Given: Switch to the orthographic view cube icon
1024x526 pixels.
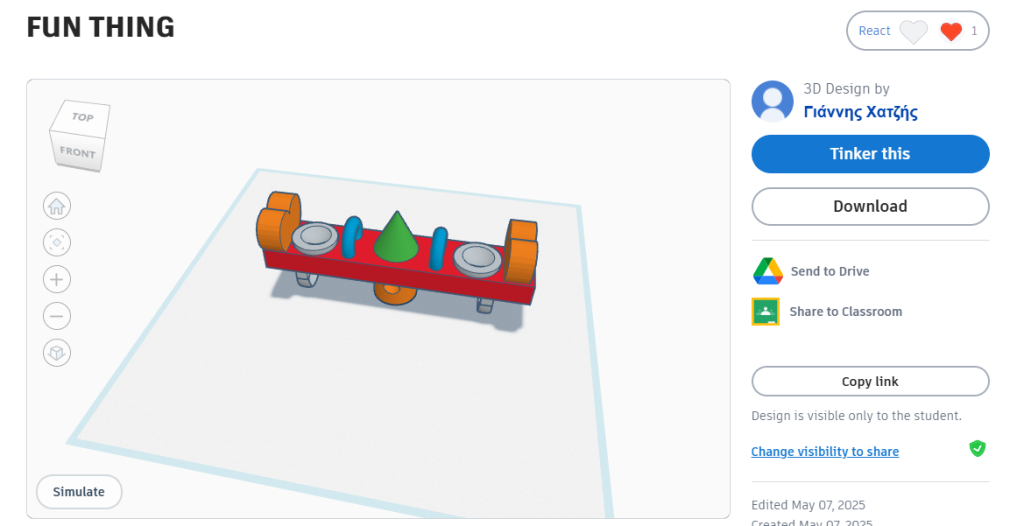Looking at the screenshot, I should pos(57,353).
